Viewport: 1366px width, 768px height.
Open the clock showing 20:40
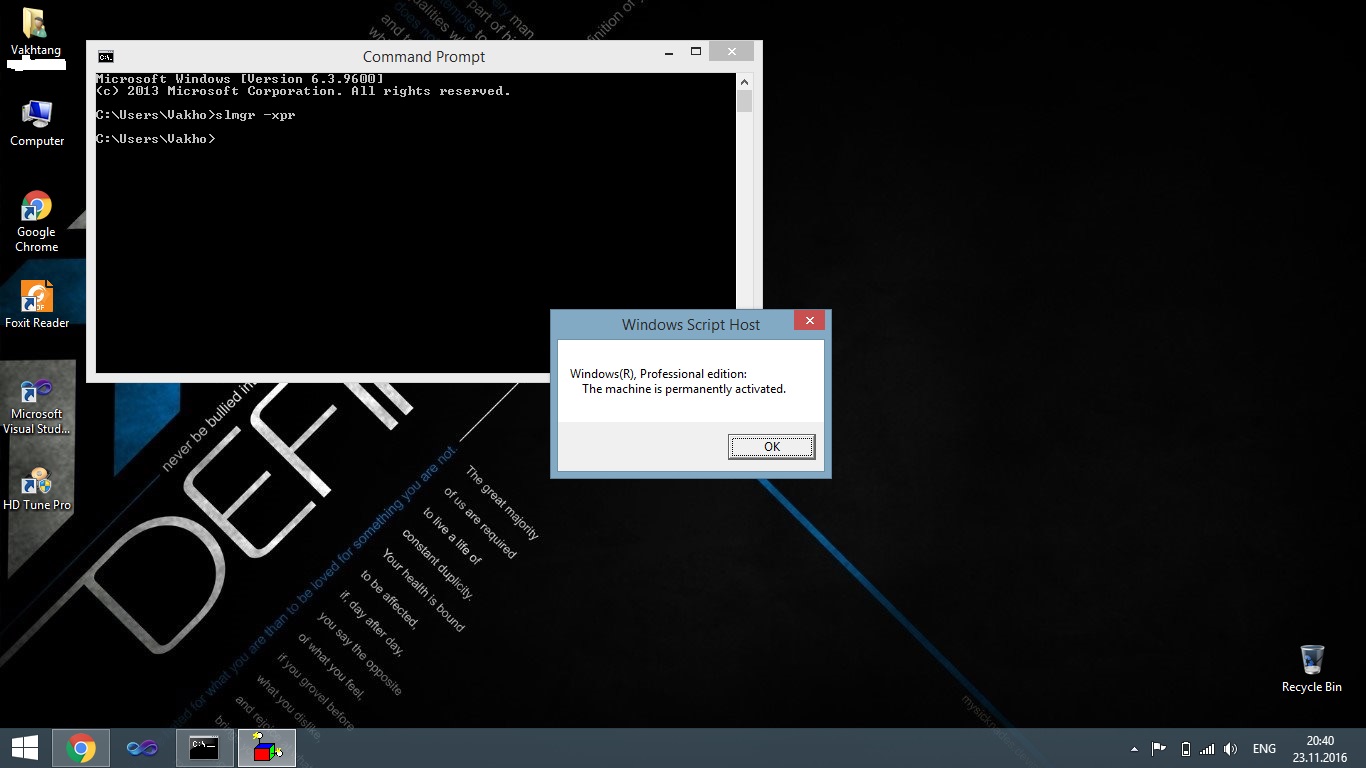pyautogui.click(x=1320, y=749)
